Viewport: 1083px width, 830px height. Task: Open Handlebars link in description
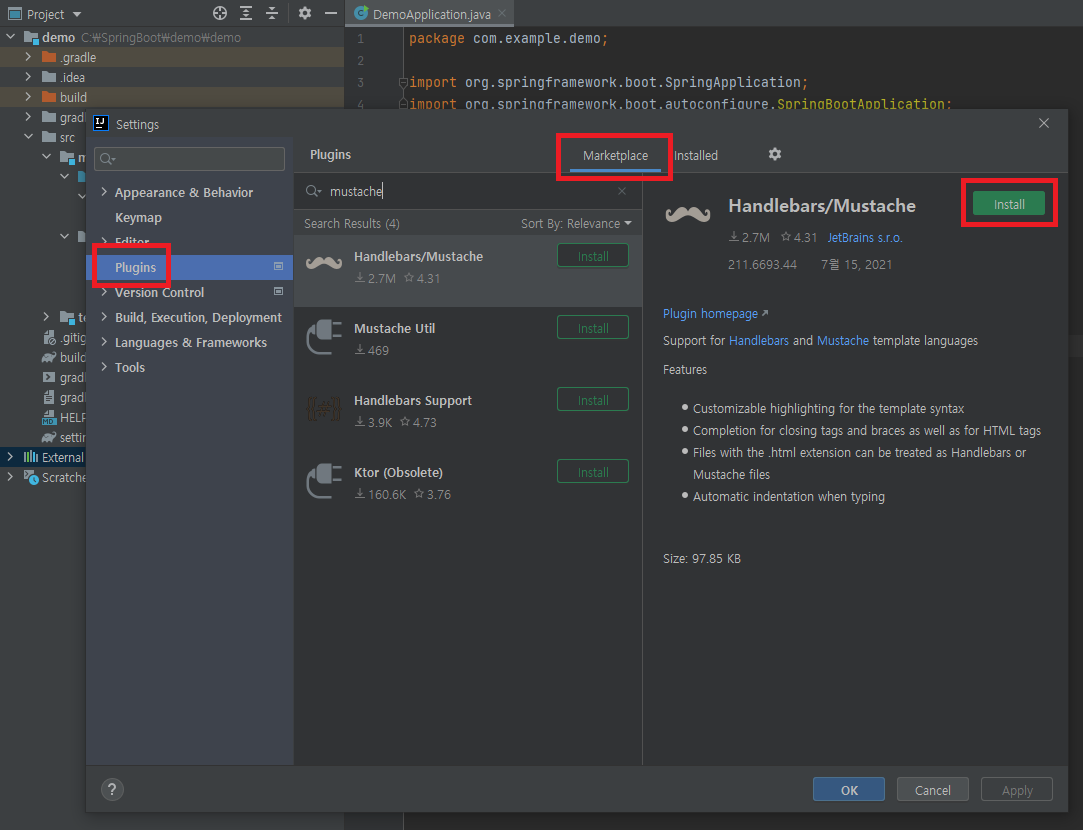pyautogui.click(x=758, y=340)
